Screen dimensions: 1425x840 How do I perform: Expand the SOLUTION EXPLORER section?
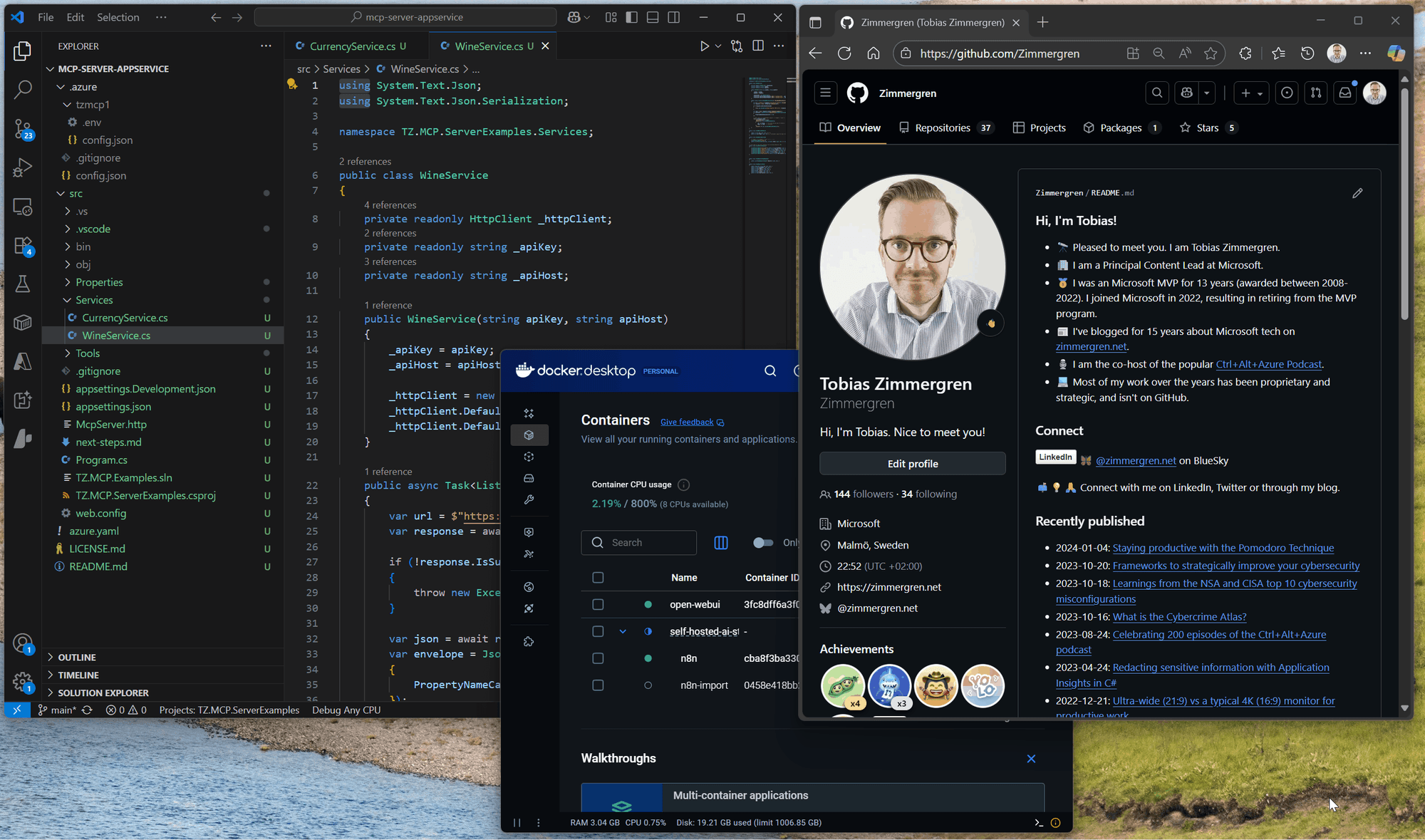103,693
